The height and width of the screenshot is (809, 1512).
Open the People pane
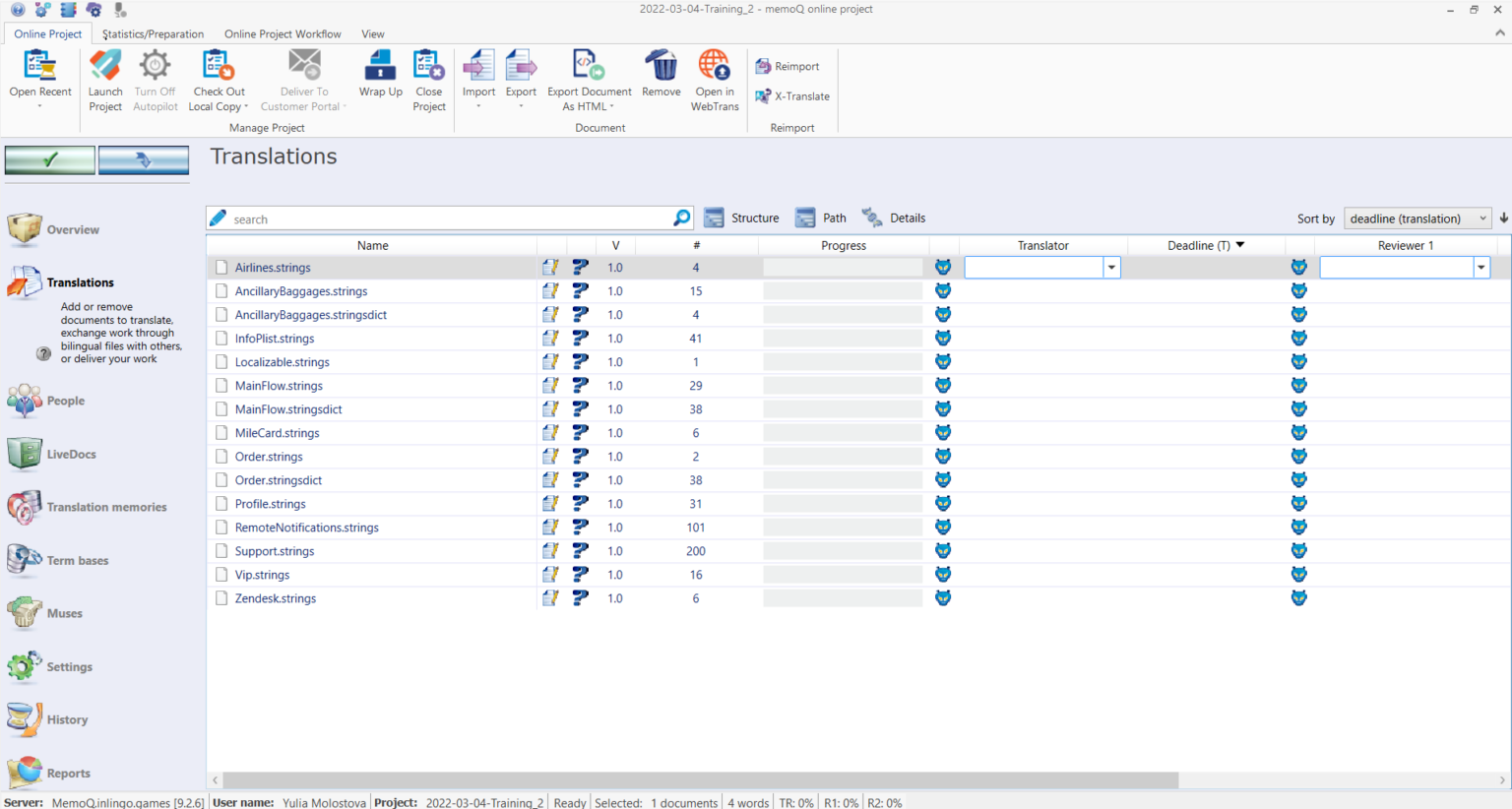click(46, 401)
